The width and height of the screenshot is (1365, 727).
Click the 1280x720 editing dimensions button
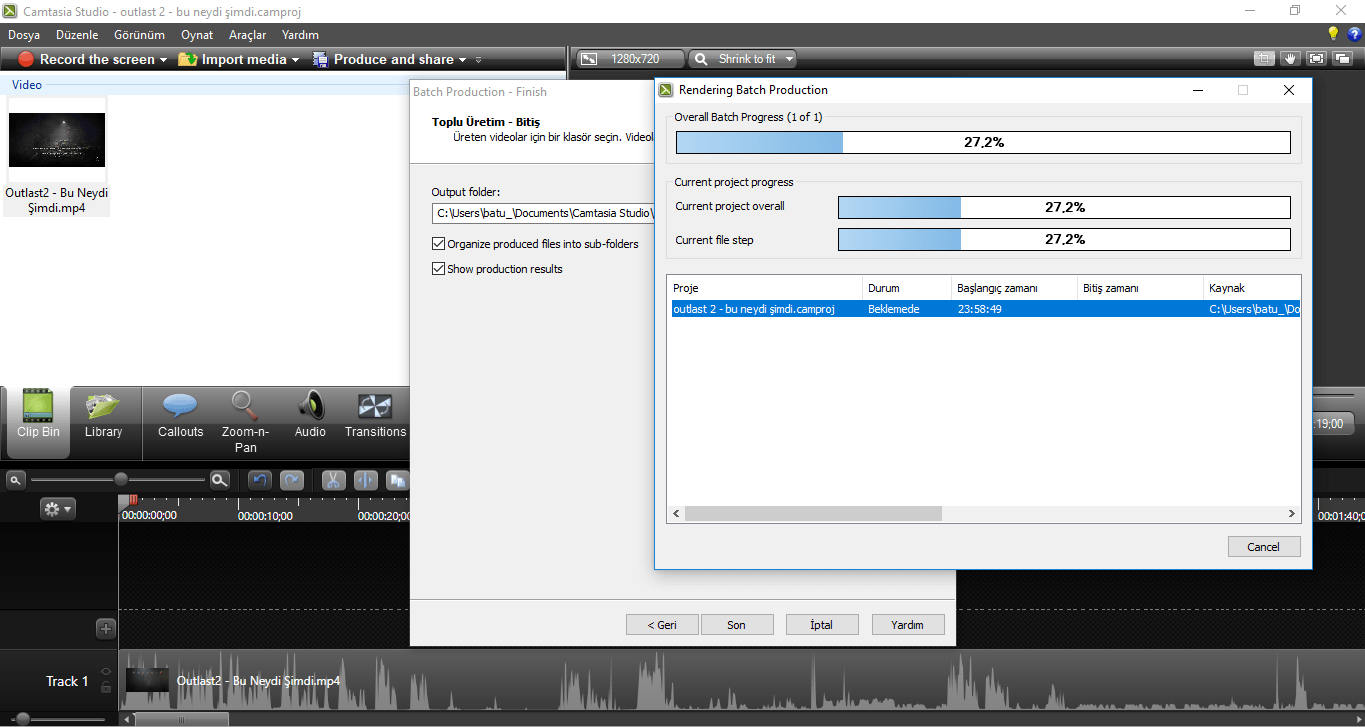(630, 59)
